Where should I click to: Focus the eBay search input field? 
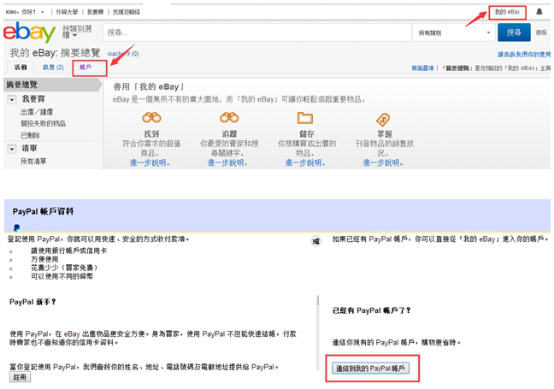(257, 33)
